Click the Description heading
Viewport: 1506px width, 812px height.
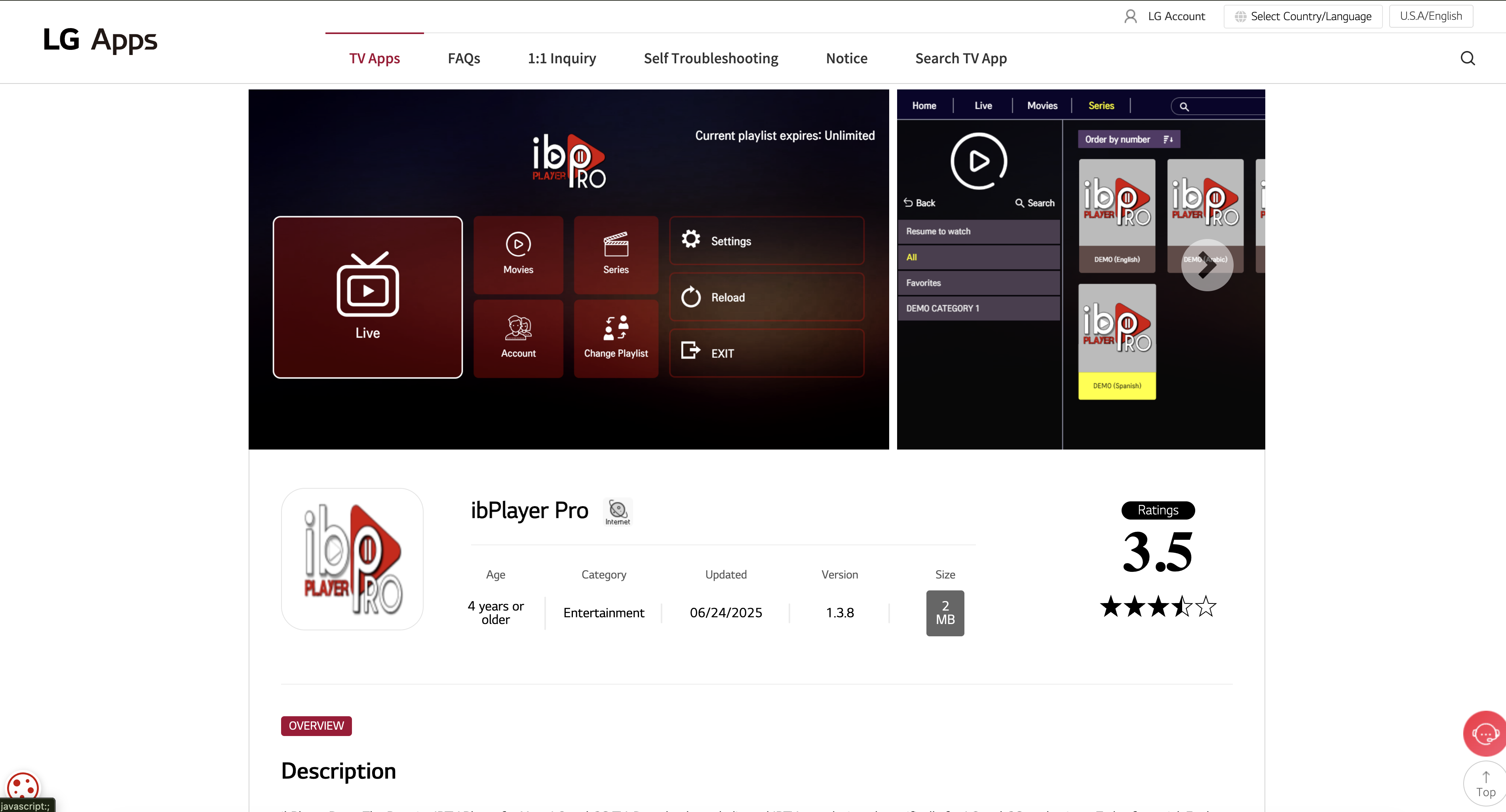click(338, 771)
